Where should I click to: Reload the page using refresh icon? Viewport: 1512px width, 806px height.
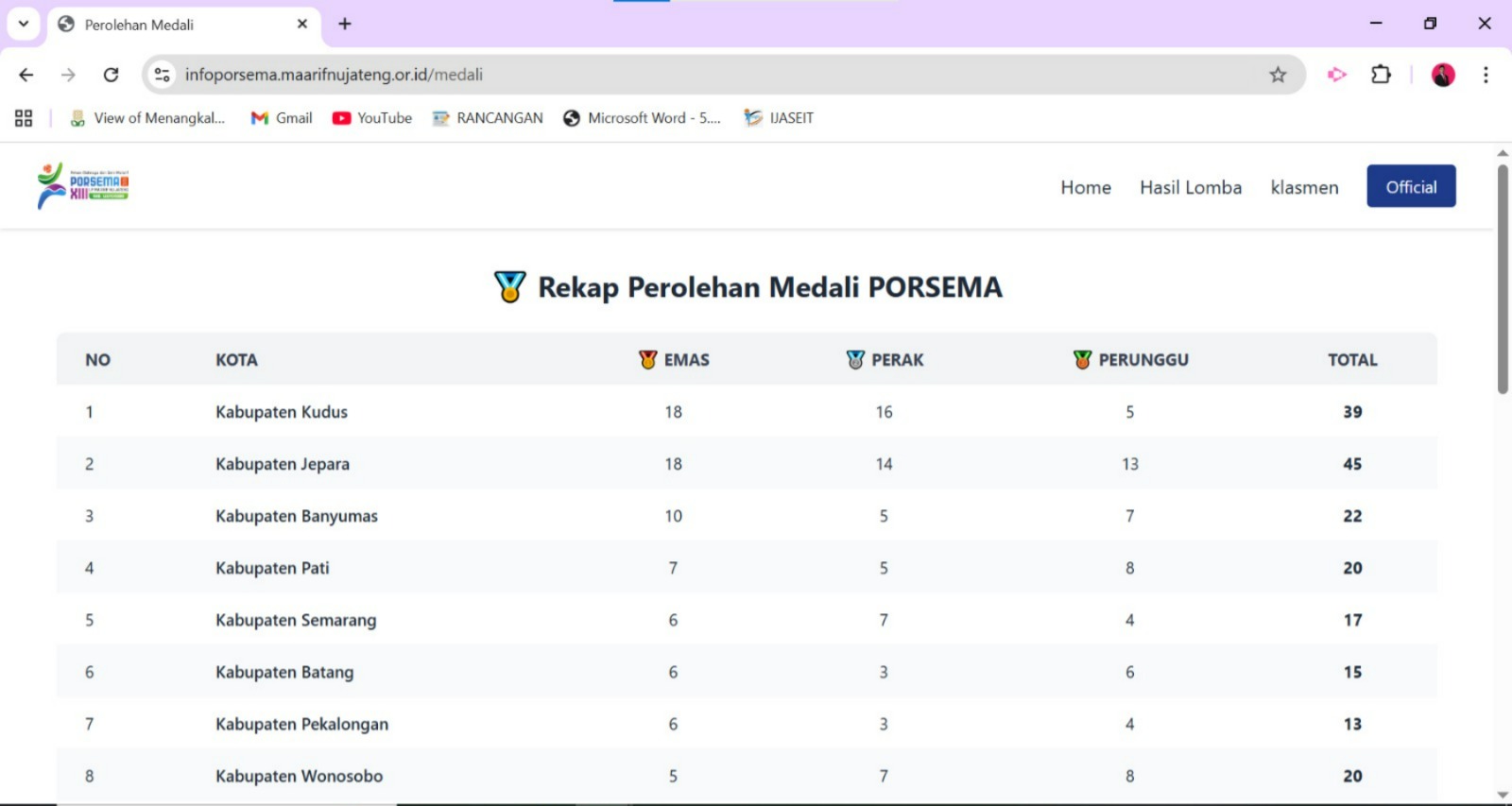pyautogui.click(x=111, y=75)
